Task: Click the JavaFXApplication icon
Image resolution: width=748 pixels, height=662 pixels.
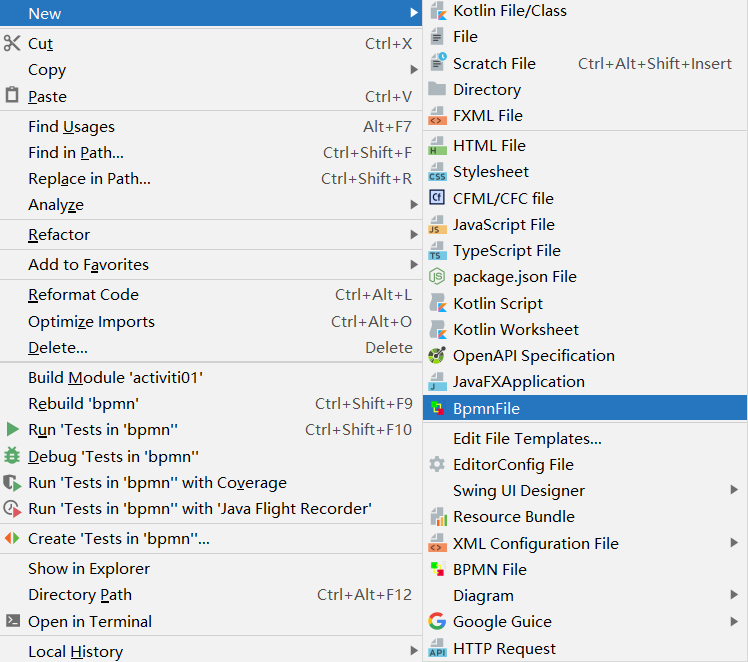Action: pos(437,382)
